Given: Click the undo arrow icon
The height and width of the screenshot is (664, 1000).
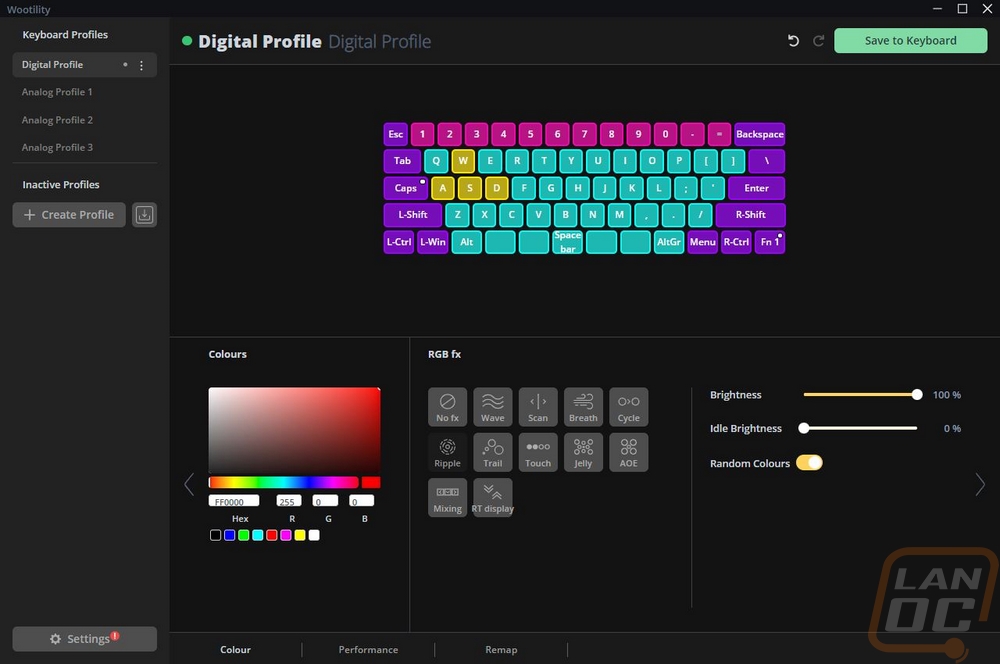Looking at the screenshot, I should point(793,41).
